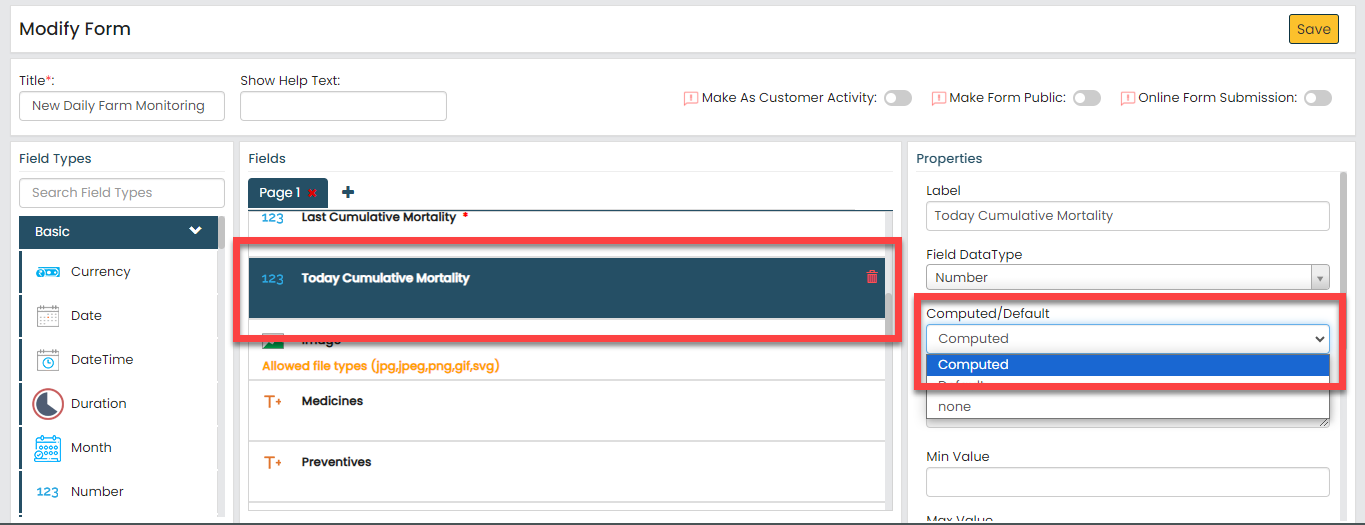Choose the Duration clock icon
1365x525 pixels.
(x=48, y=404)
